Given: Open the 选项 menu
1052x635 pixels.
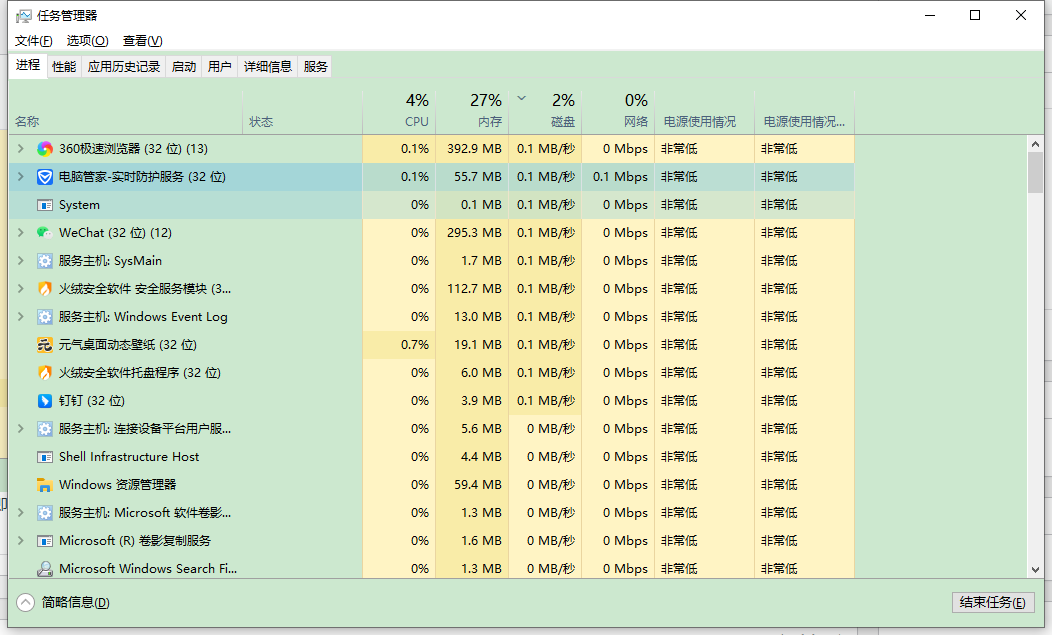Looking at the screenshot, I should click(87, 41).
